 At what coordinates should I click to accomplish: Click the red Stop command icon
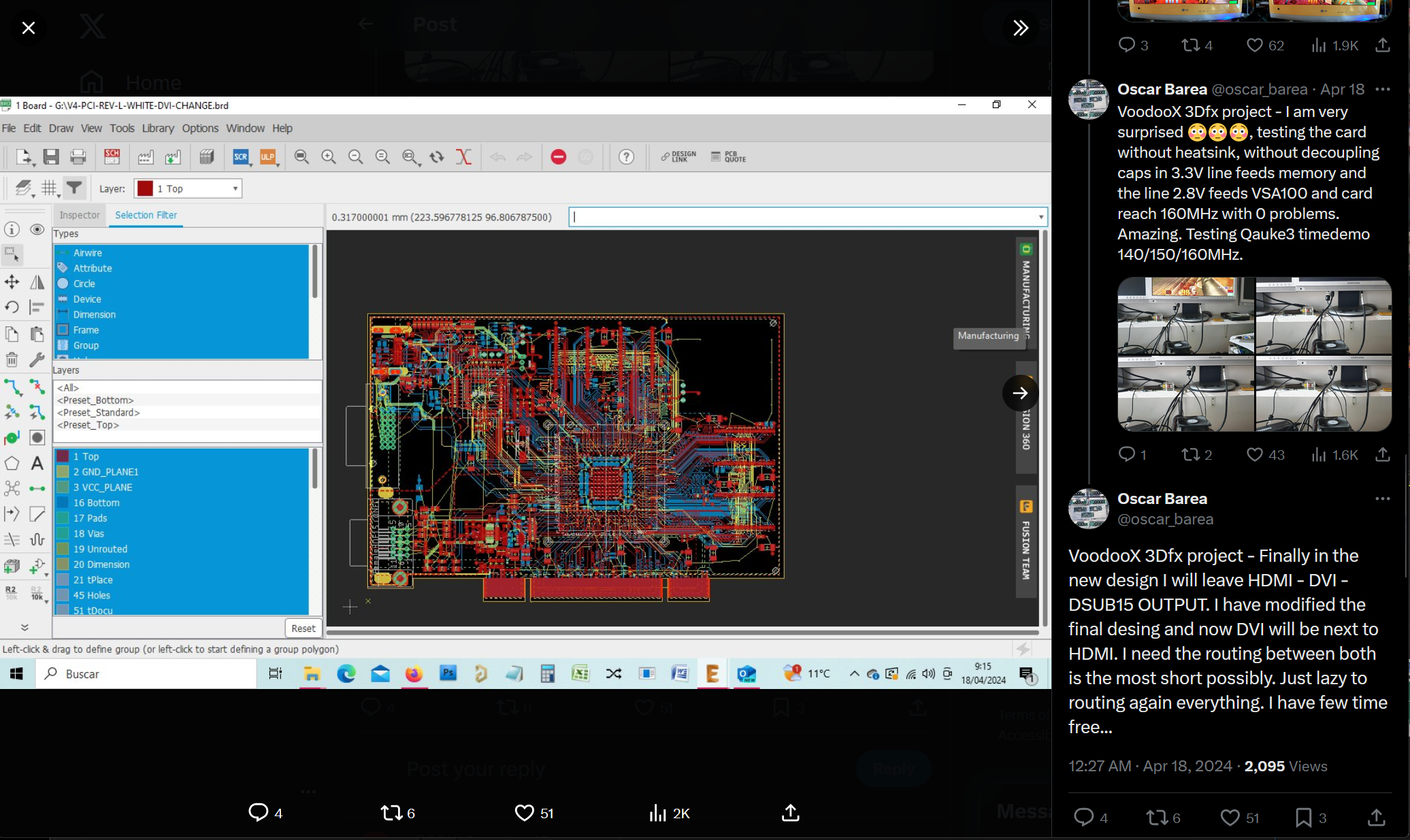pos(558,157)
